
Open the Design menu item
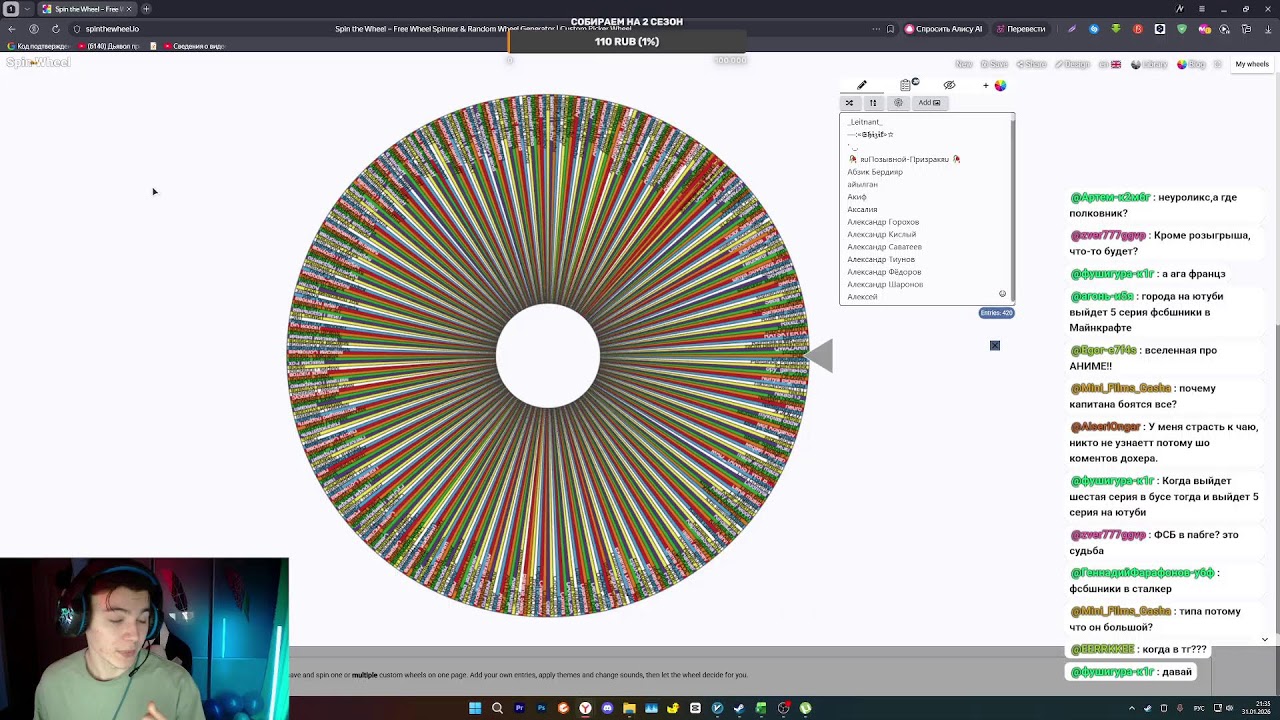[1072, 64]
